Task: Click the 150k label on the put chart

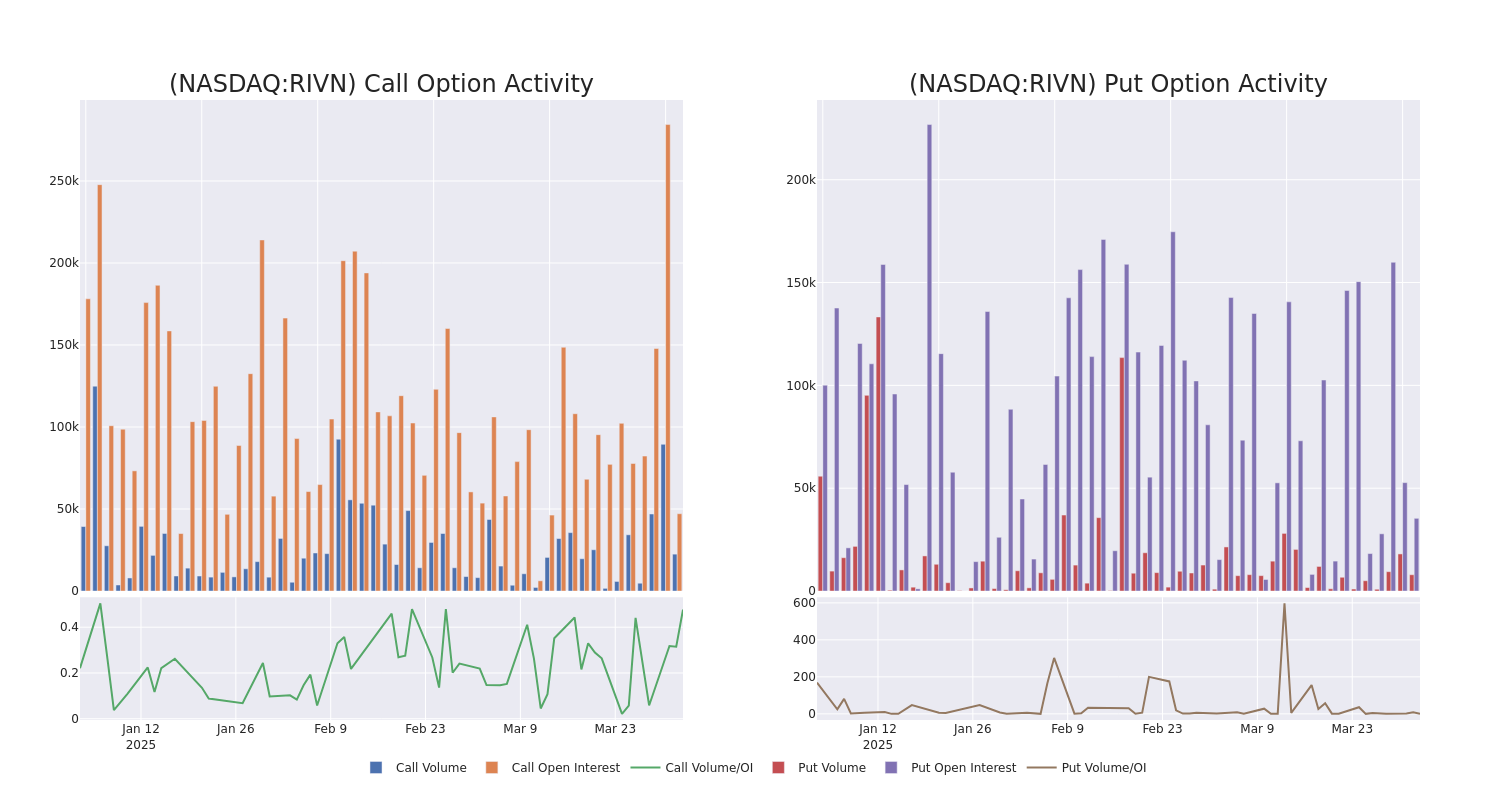Action: click(801, 283)
